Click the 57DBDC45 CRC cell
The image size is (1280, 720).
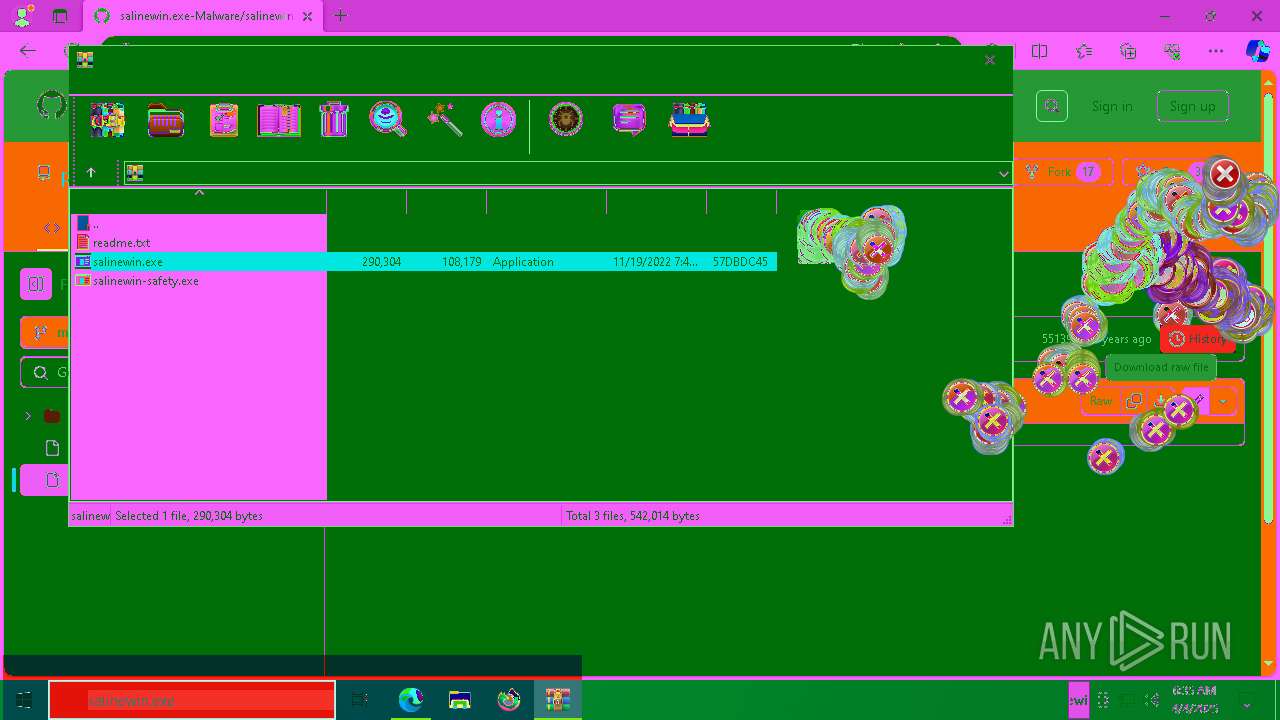coord(740,262)
